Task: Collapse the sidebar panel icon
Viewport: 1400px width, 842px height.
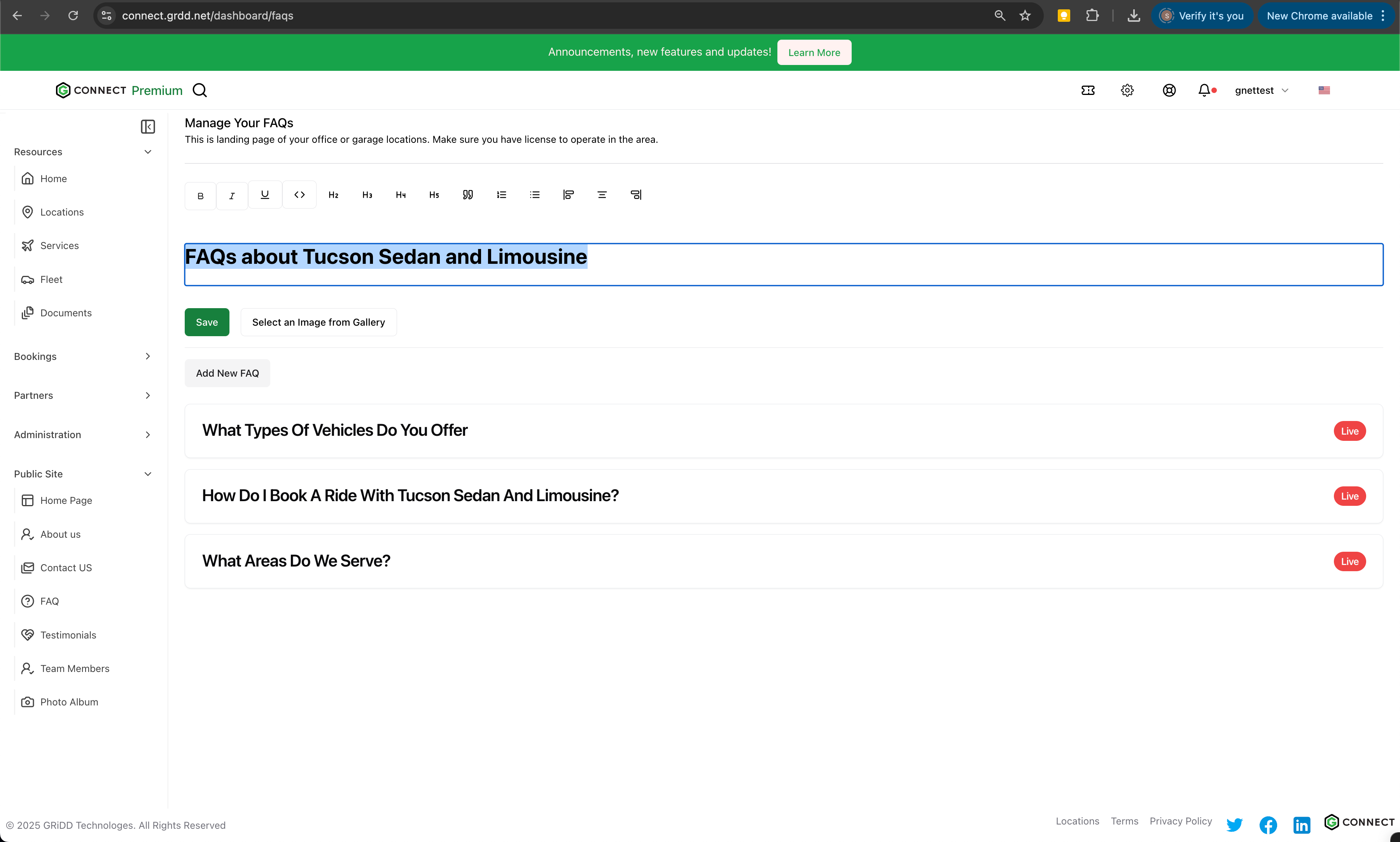Action: coord(147,126)
